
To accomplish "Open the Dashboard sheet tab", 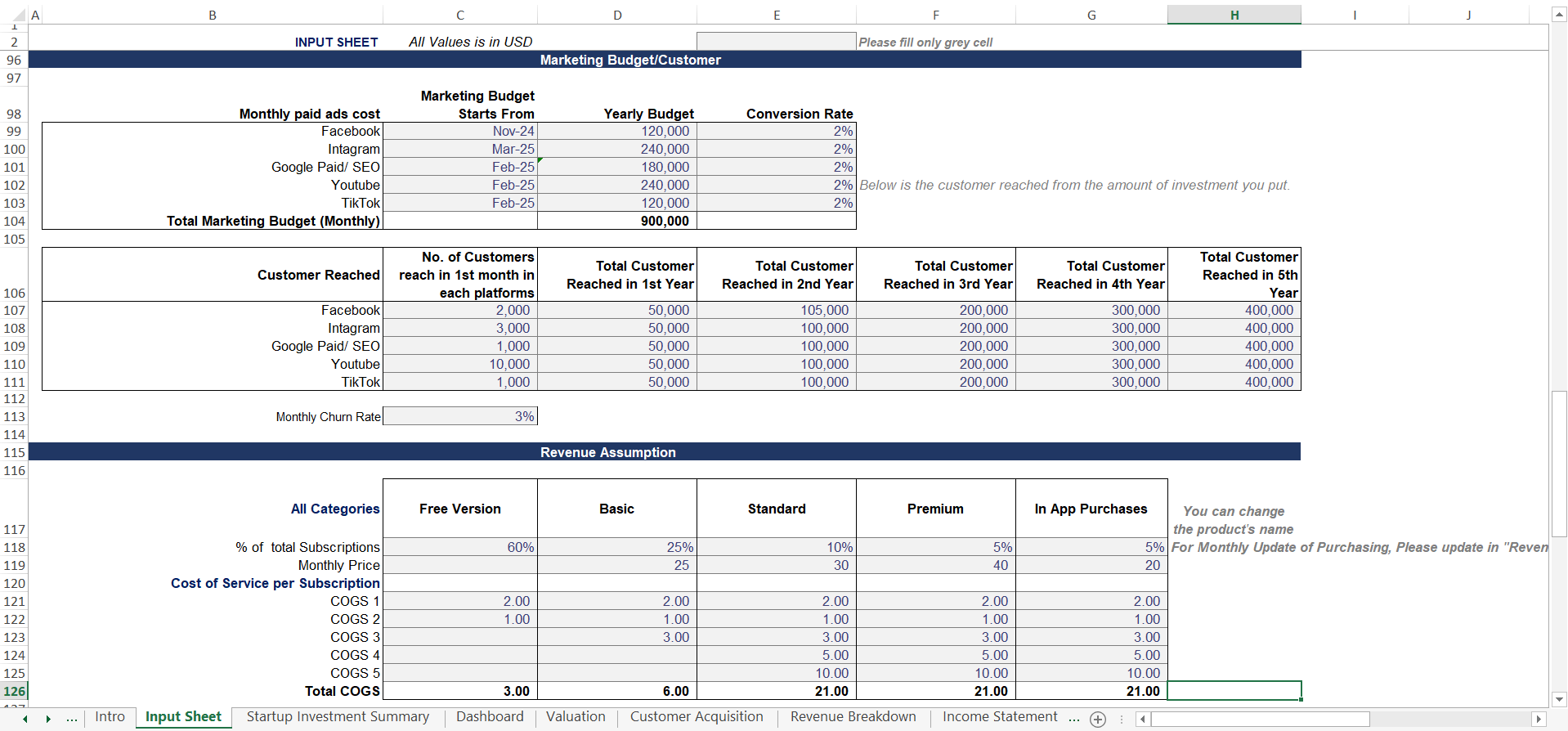I will click(490, 717).
